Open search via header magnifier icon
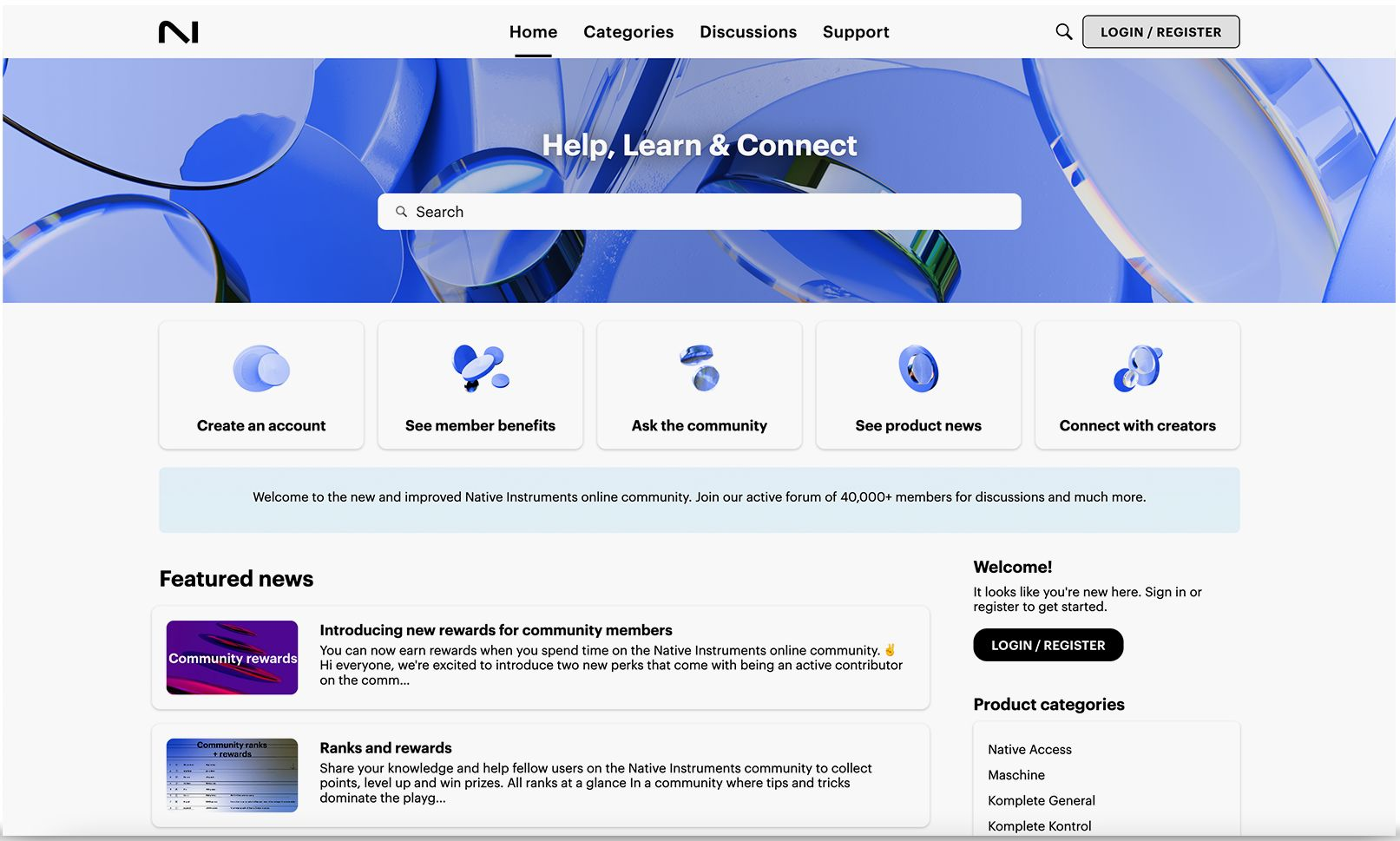The image size is (1400, 841). click(1063, 32)
